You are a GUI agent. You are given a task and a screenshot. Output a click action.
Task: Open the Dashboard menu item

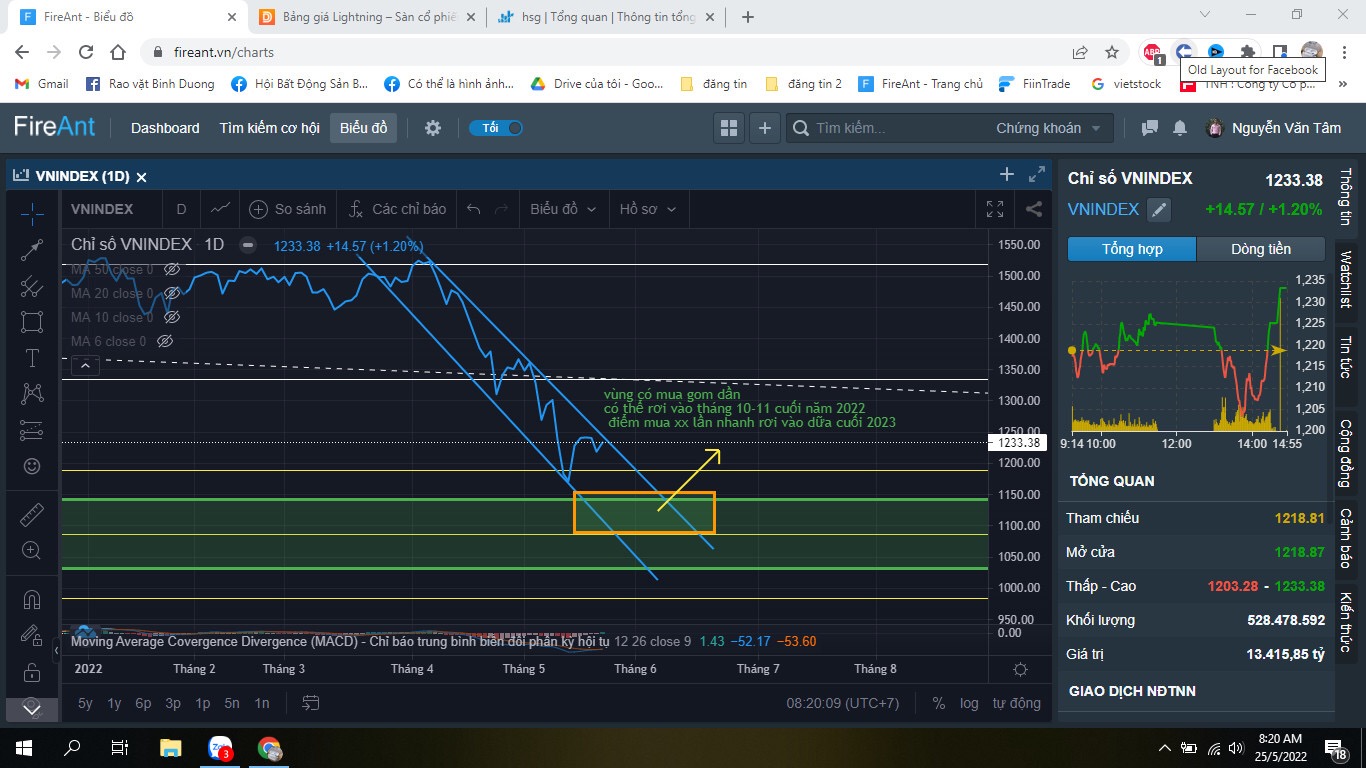click(x=165, y=128)
